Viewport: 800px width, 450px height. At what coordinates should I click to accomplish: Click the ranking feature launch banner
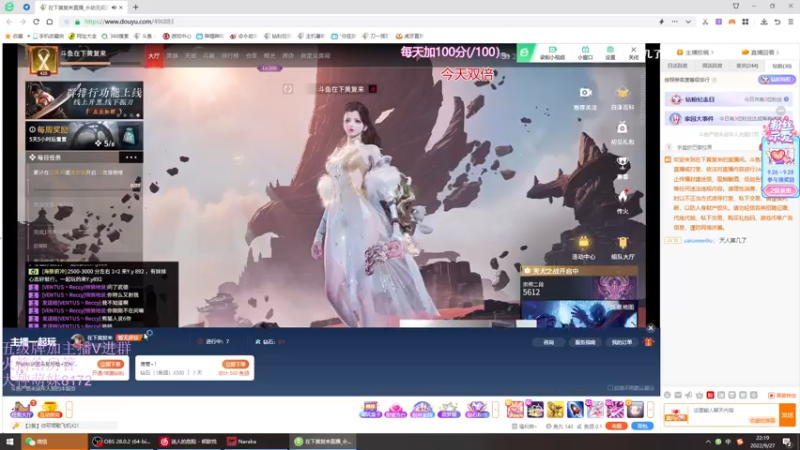84,100
